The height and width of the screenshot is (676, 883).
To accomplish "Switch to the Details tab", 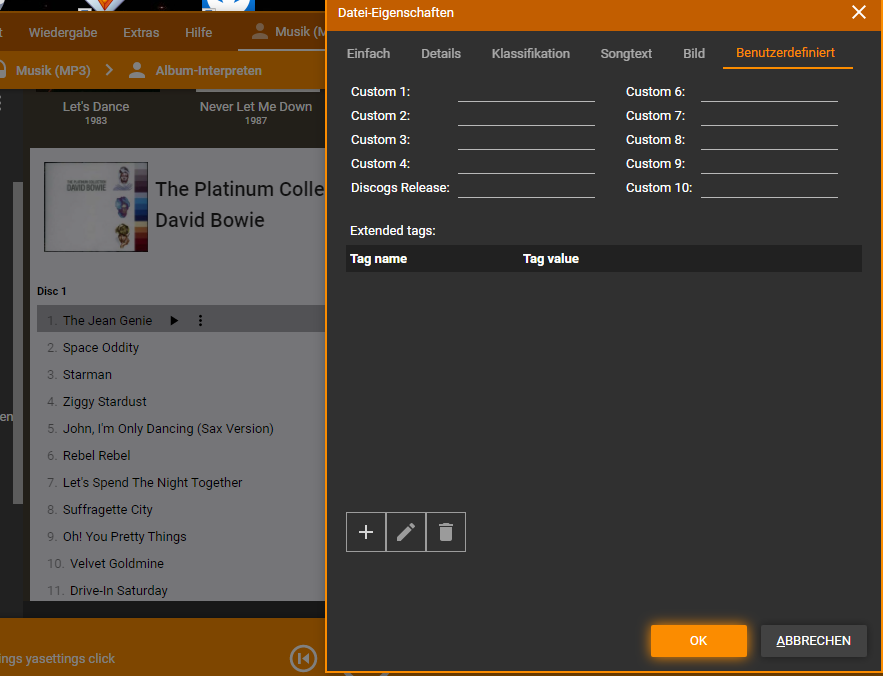I will pos(441,54).
